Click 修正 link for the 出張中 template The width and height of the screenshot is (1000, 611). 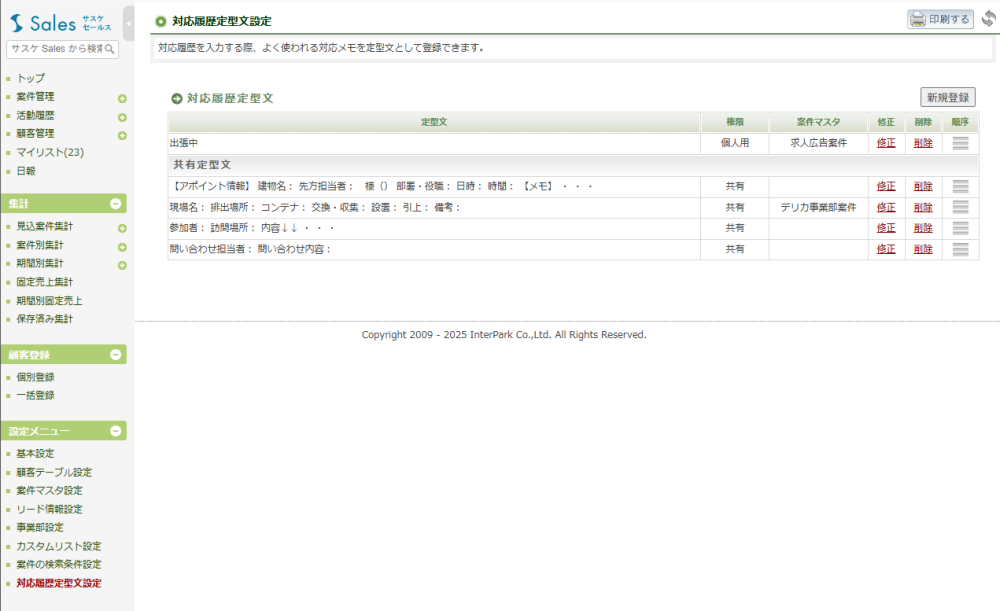click(886, 143)
